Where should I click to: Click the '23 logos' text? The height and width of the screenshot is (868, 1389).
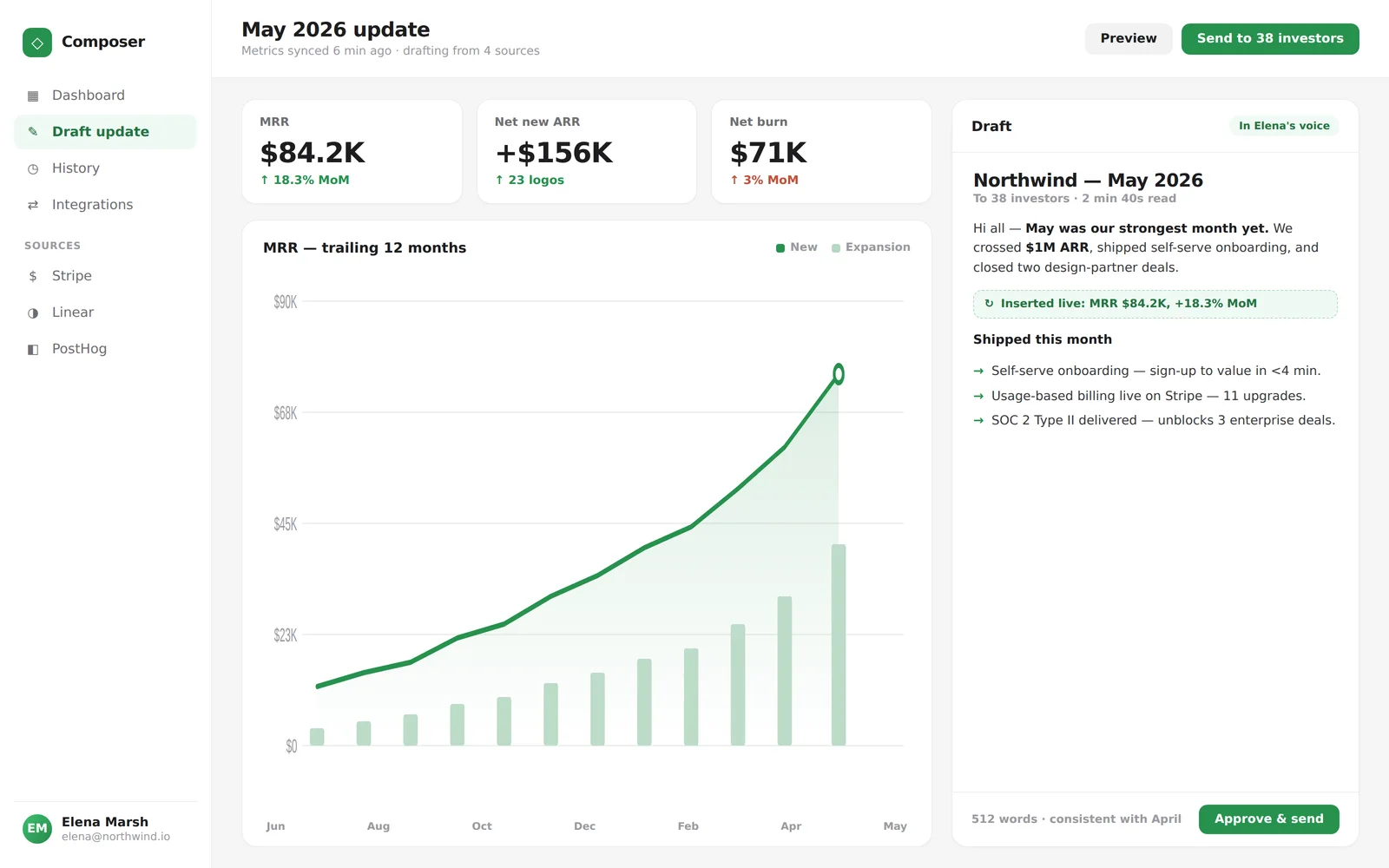(x=530, y=180)
